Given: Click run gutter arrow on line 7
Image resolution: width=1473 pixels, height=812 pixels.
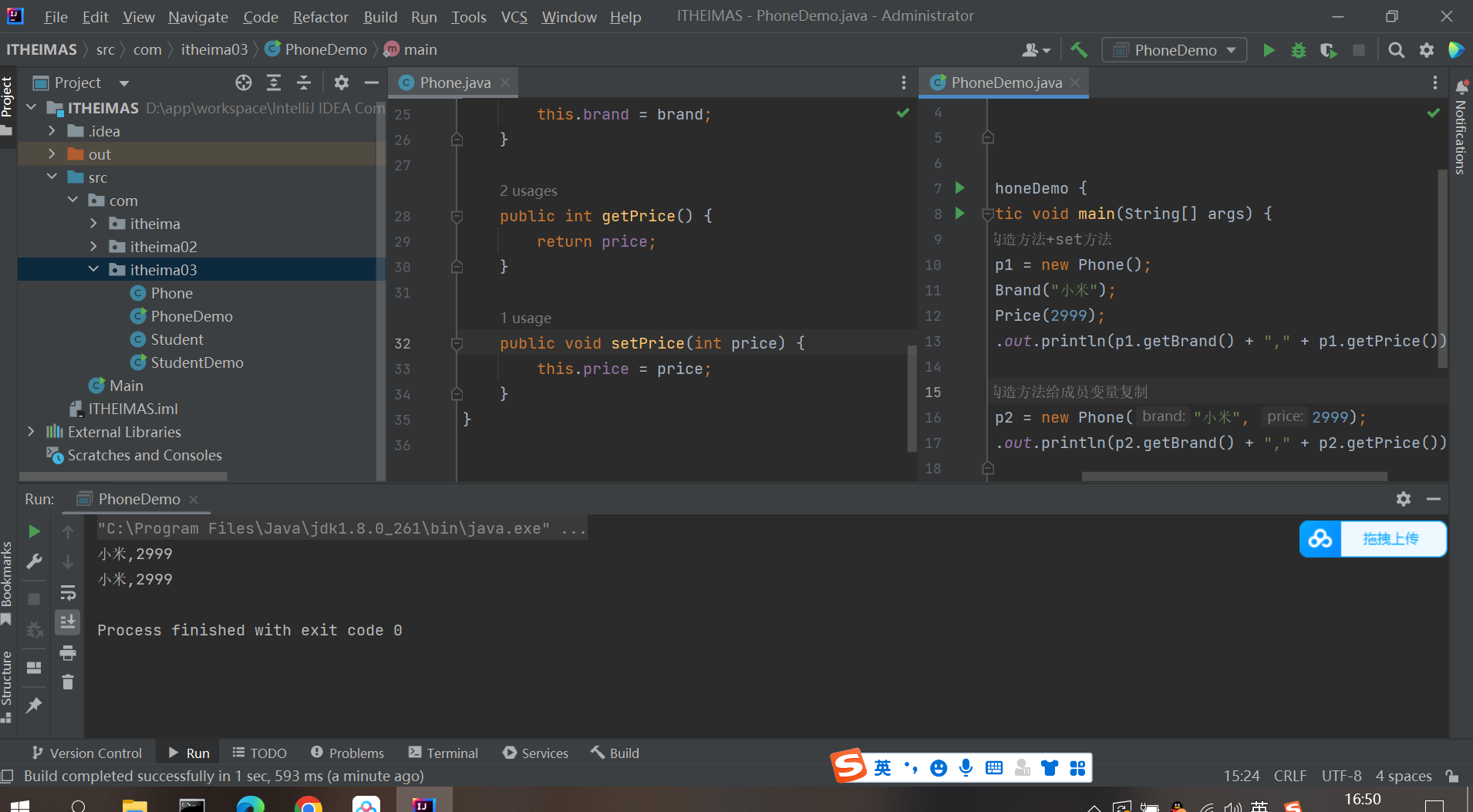Looking at the screenshot, I should [960, 187].
